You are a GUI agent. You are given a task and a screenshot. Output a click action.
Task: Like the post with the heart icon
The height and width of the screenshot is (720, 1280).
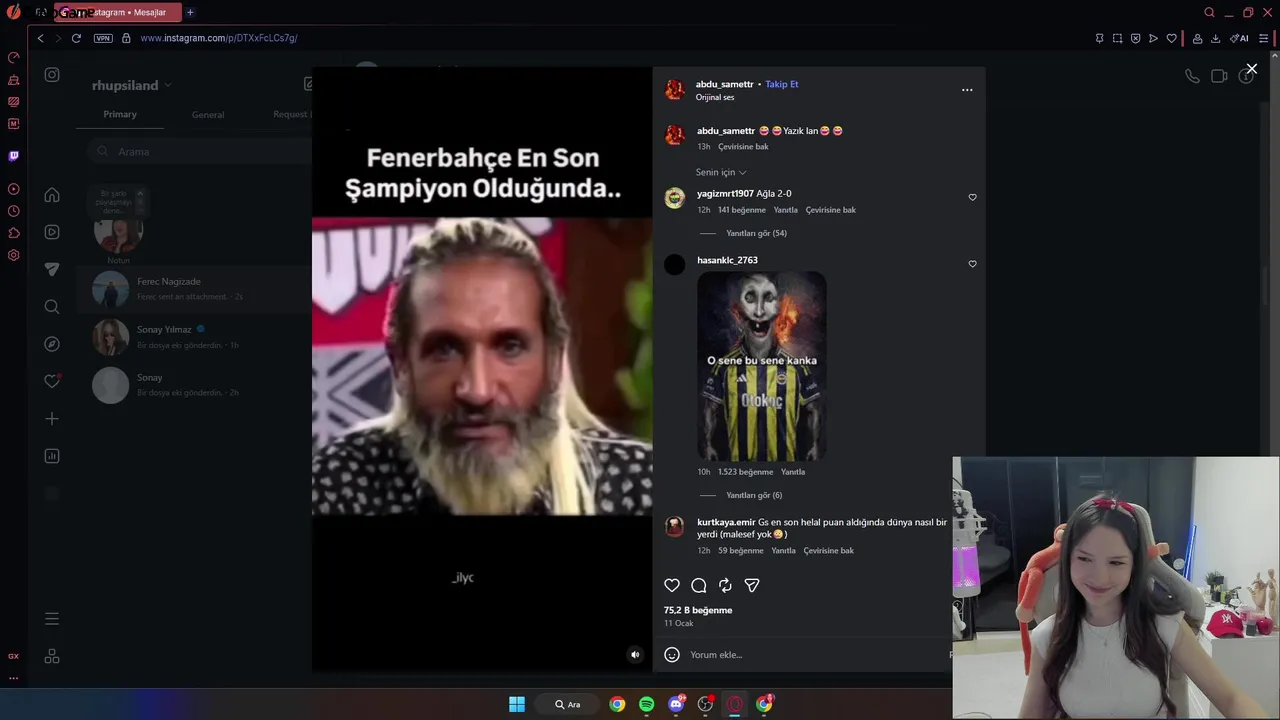[672, 586]
